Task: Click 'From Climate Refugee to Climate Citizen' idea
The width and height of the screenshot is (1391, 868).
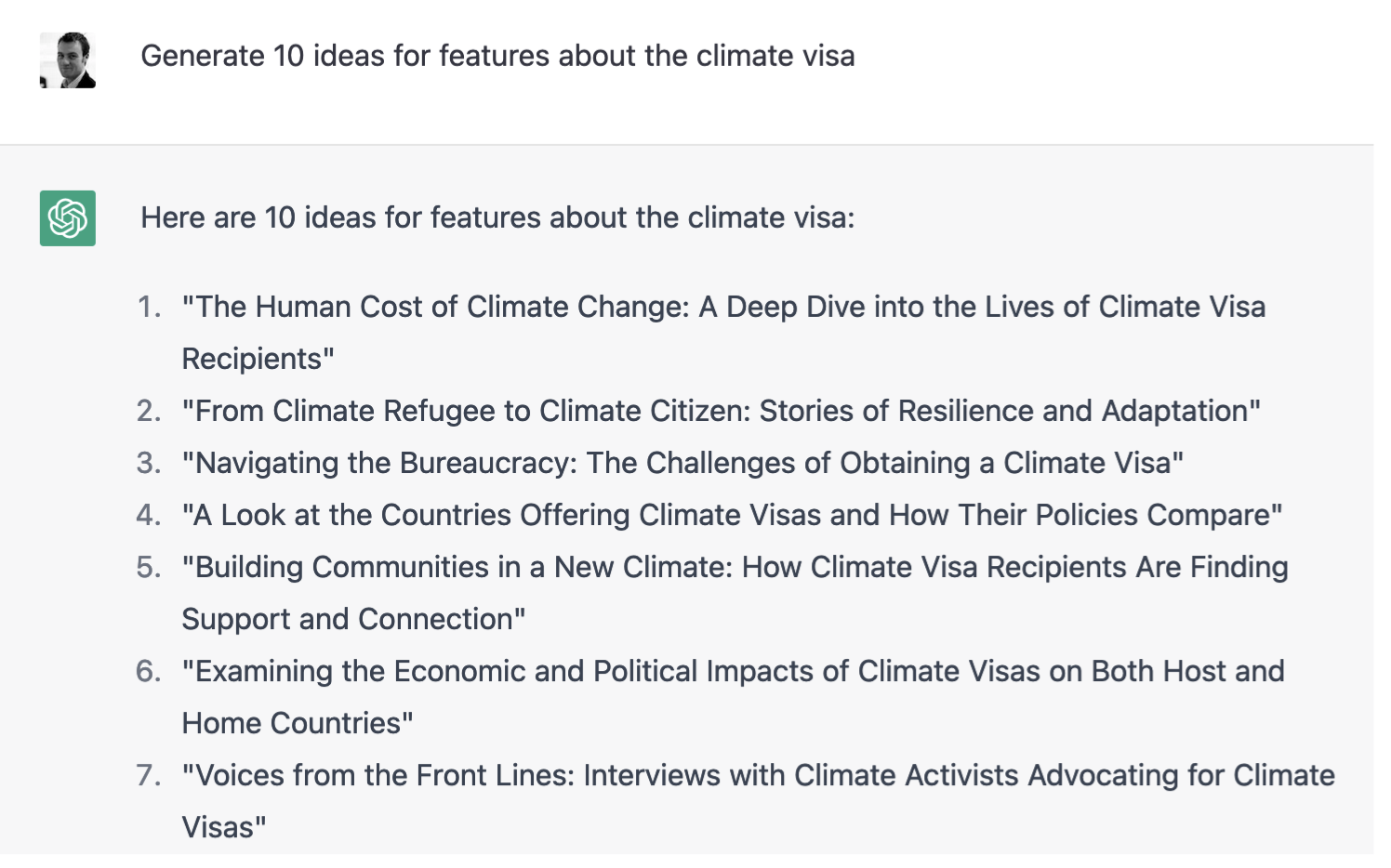Action: (x=721, y=411)
